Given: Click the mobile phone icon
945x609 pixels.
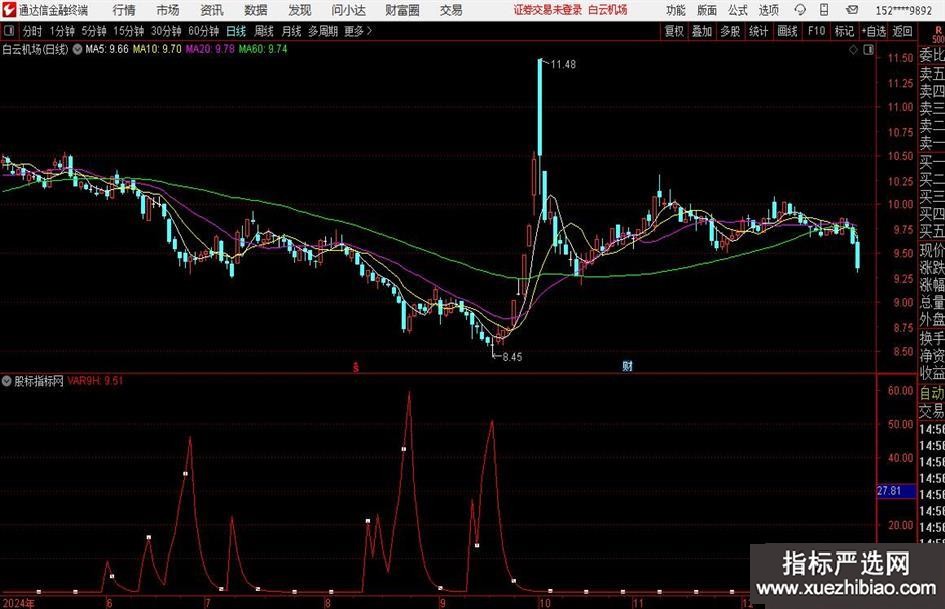Looking at the screenshot, I should click(x=824, y=10).
